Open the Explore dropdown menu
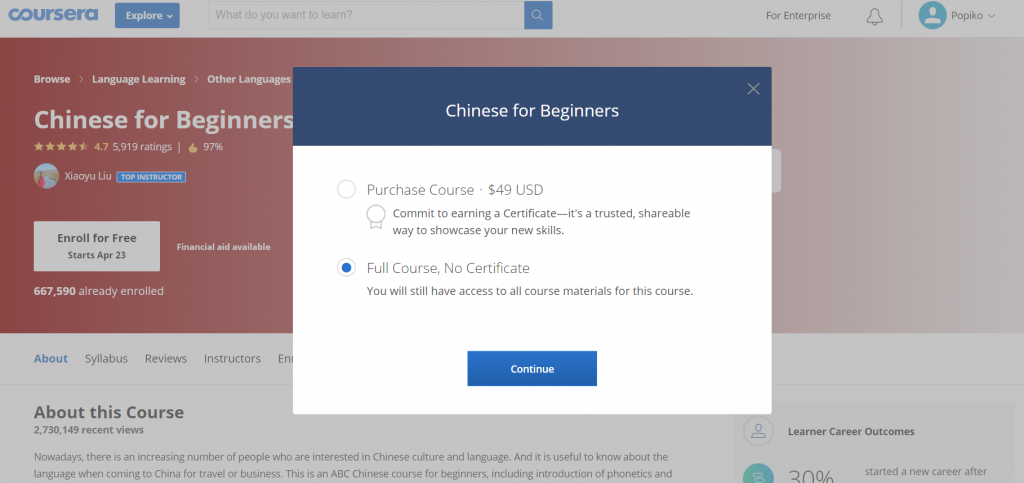Image resolution: width=1024 pixels, height=483 pixels. 147,15
